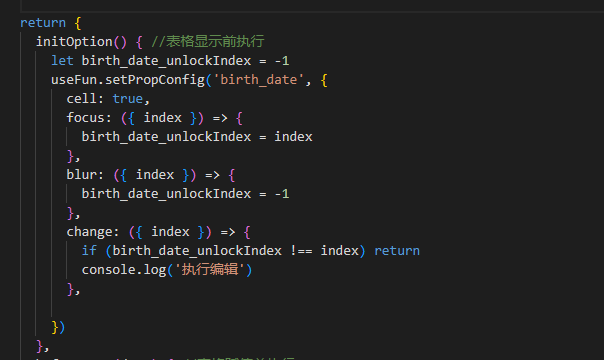Click the true value after cell:
The height and width of the screenshot is (360, 604).
pos(128,99)
